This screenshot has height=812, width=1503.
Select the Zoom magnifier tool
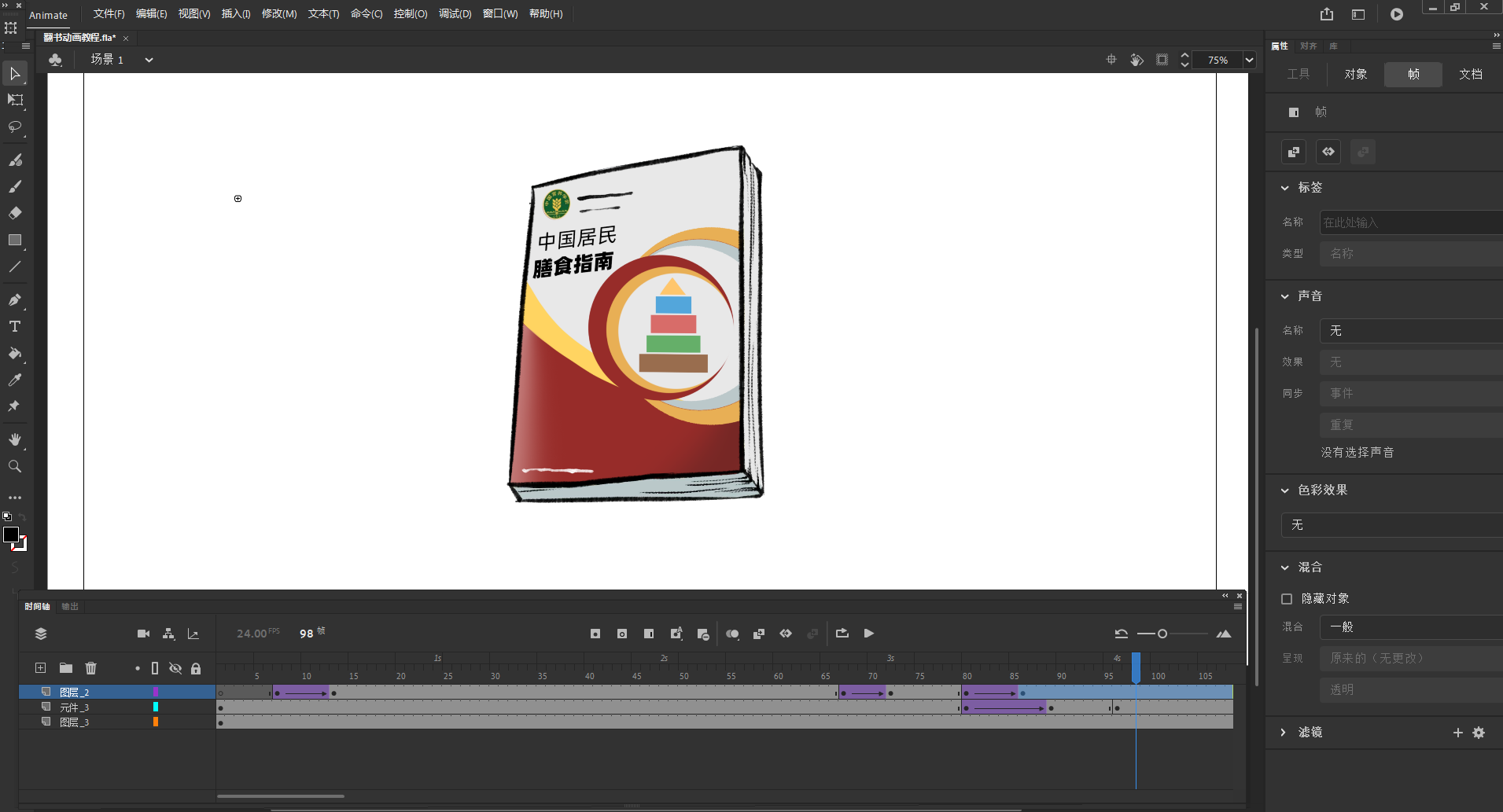(15, 466)
